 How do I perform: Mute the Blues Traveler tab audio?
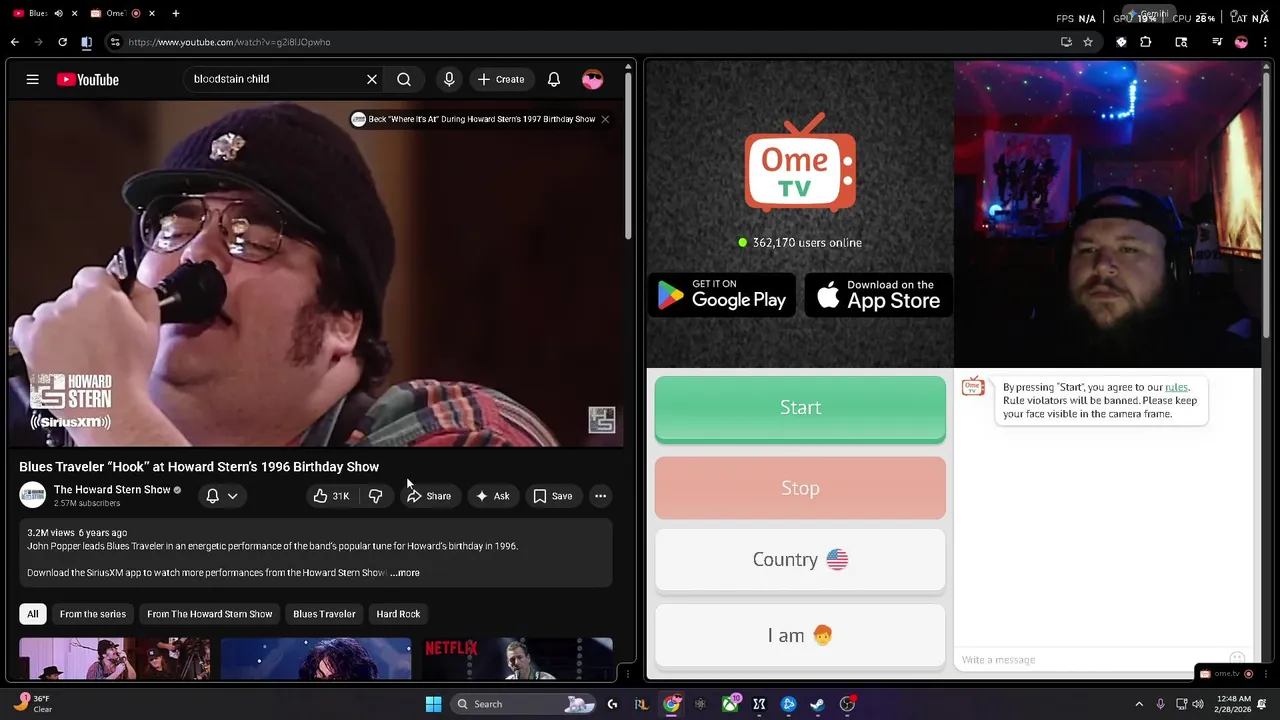click(x=58, y=13)
